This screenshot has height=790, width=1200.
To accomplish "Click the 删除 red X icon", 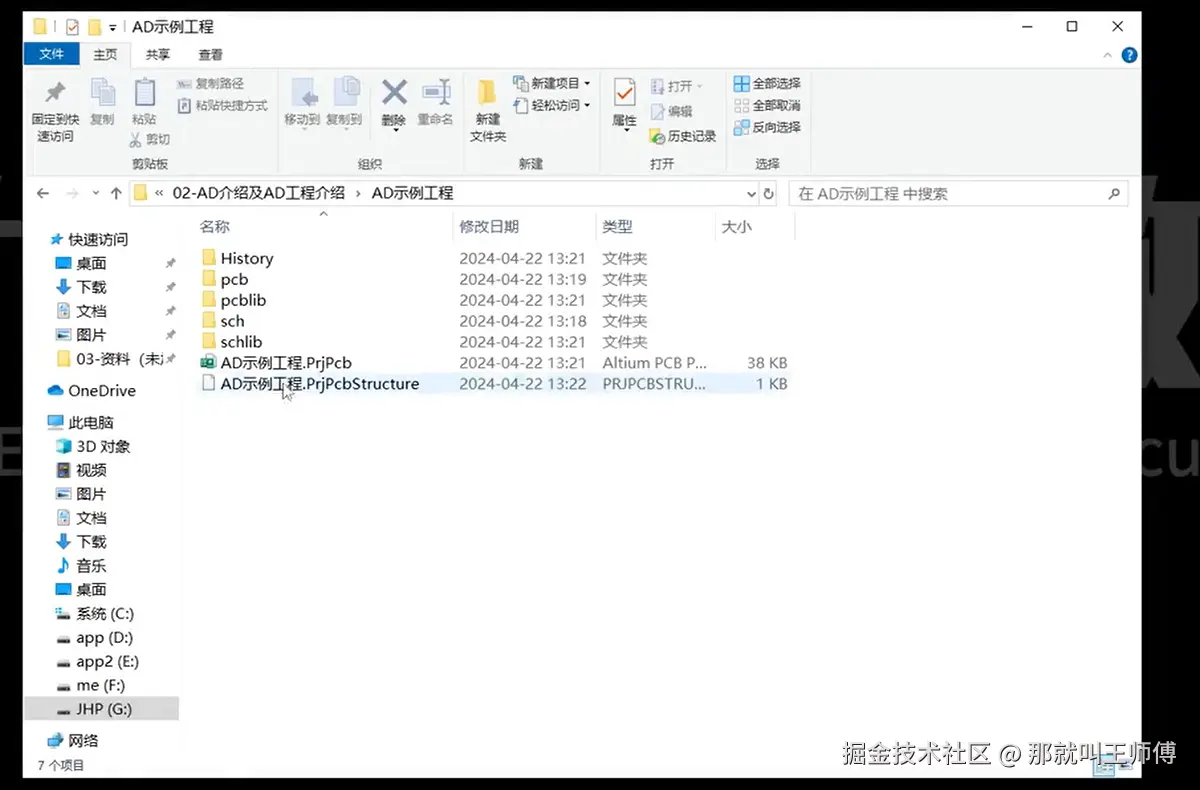I will [394, 93].
